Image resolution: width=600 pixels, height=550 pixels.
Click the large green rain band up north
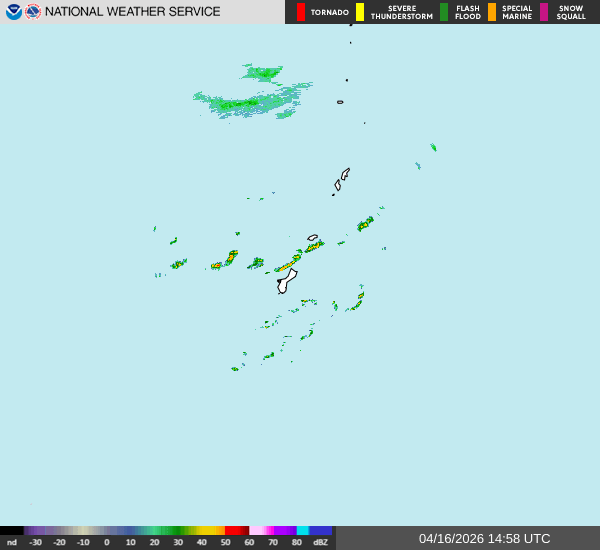click(x=248, y=102)
